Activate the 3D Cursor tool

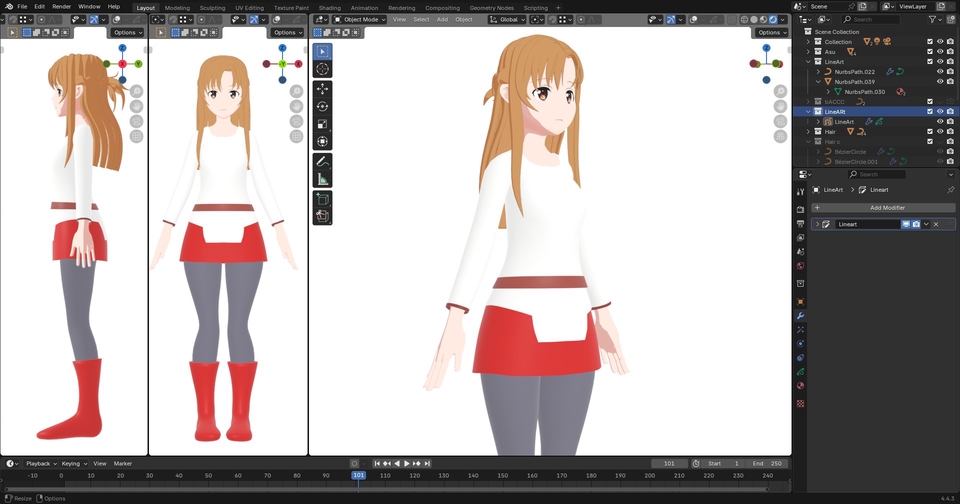(322, 69)
